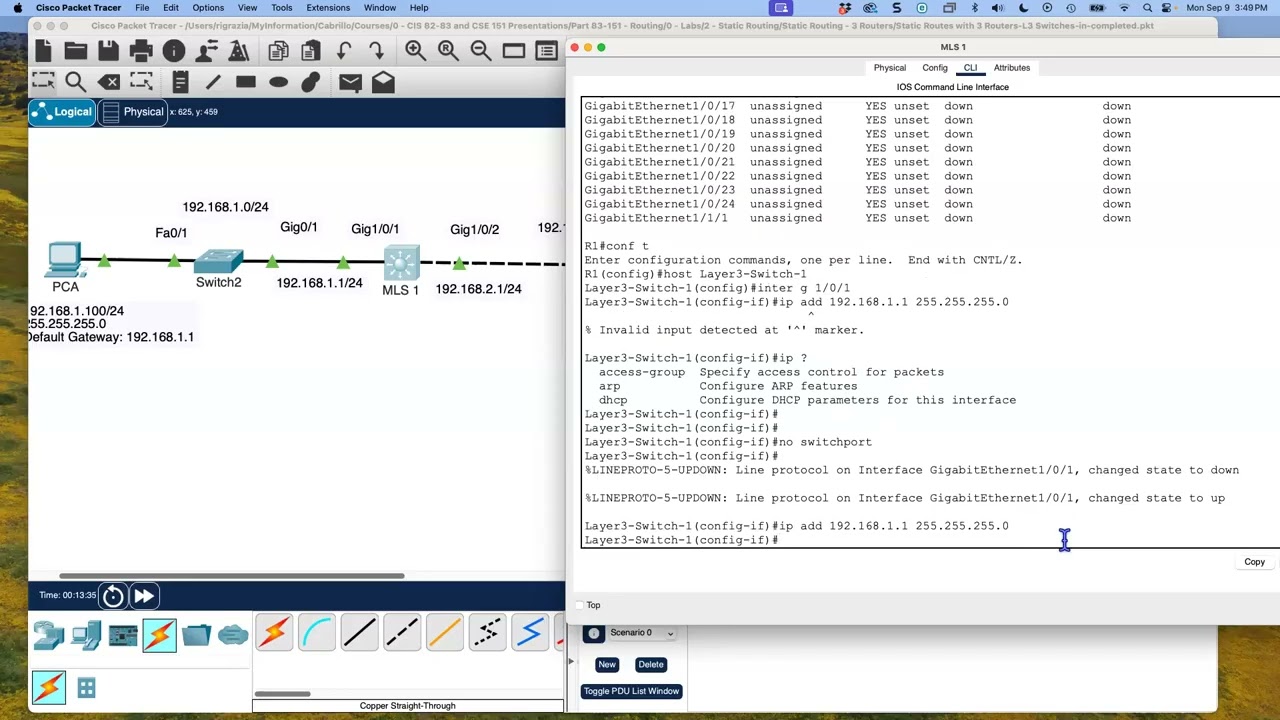Click Toggle PDU List Window button

click(x=632, y=691)
